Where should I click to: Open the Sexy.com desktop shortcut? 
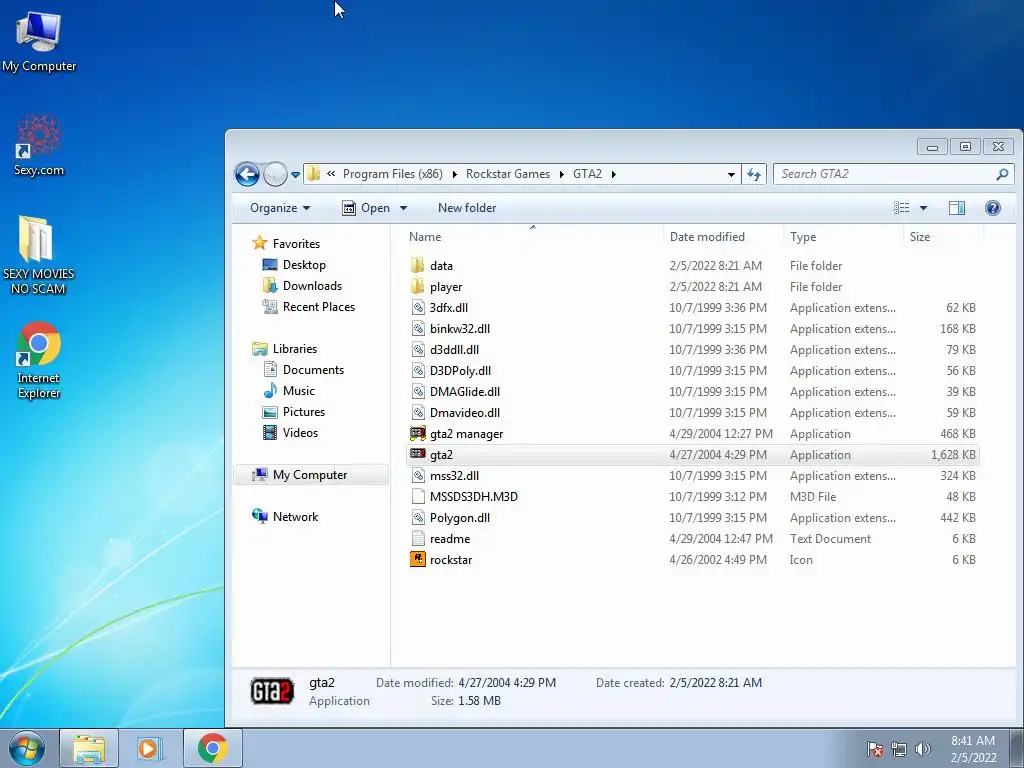click(39, 145)
